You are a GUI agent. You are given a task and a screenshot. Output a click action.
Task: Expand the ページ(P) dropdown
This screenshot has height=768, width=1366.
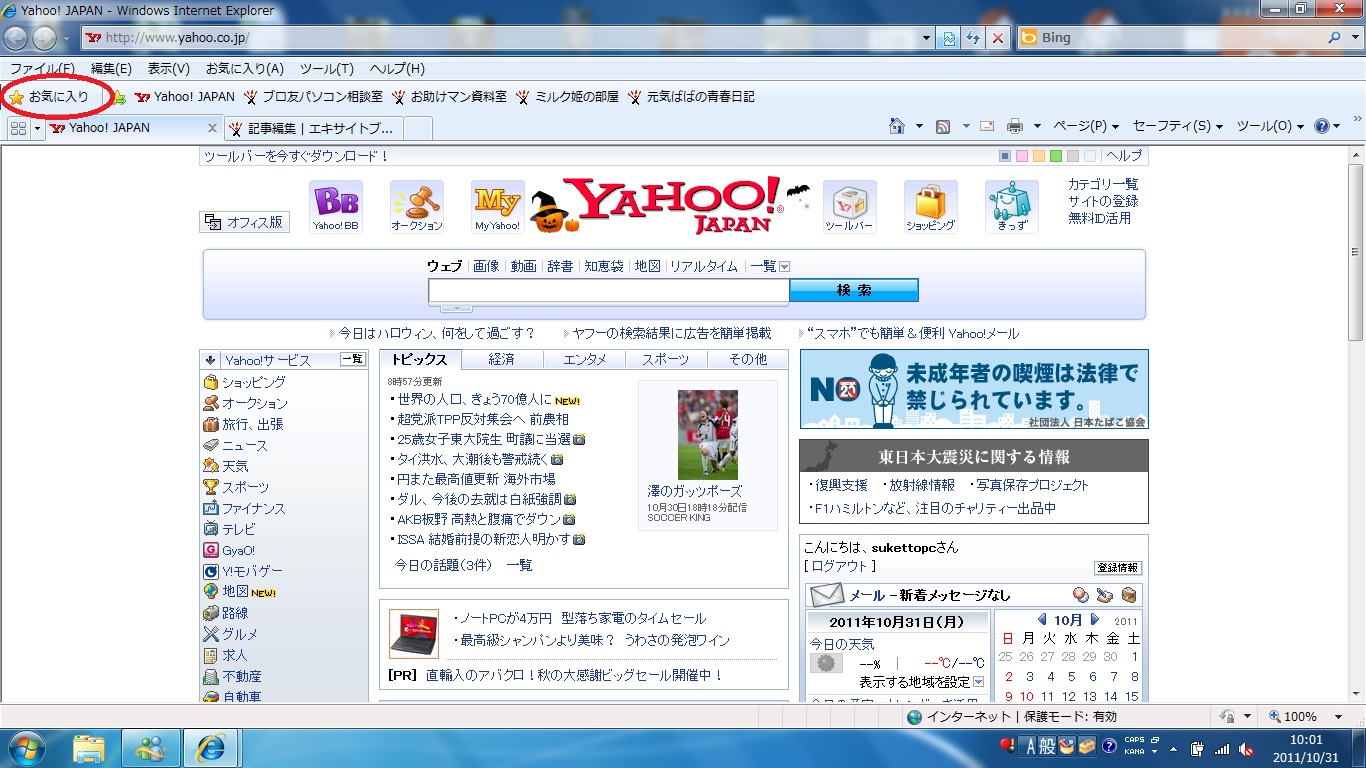pyautogui.click(x=1086, y=126)
